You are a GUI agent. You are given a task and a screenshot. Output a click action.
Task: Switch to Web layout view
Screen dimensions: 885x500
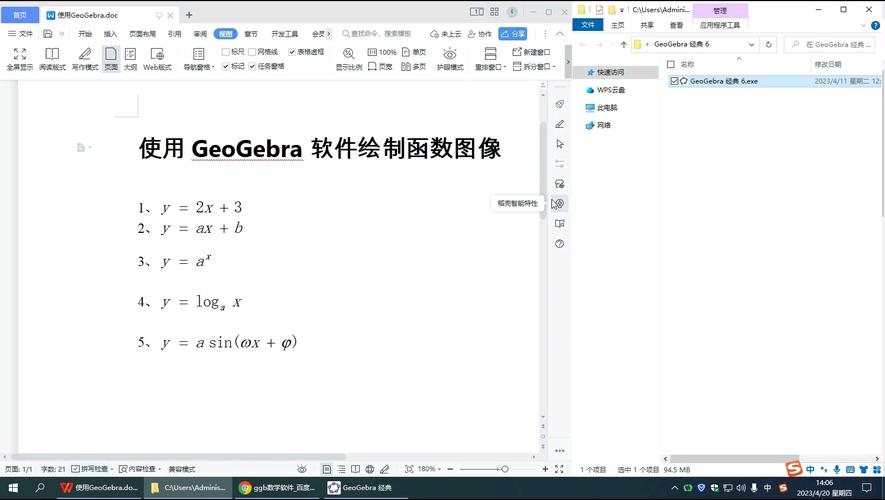click(157, 59)
